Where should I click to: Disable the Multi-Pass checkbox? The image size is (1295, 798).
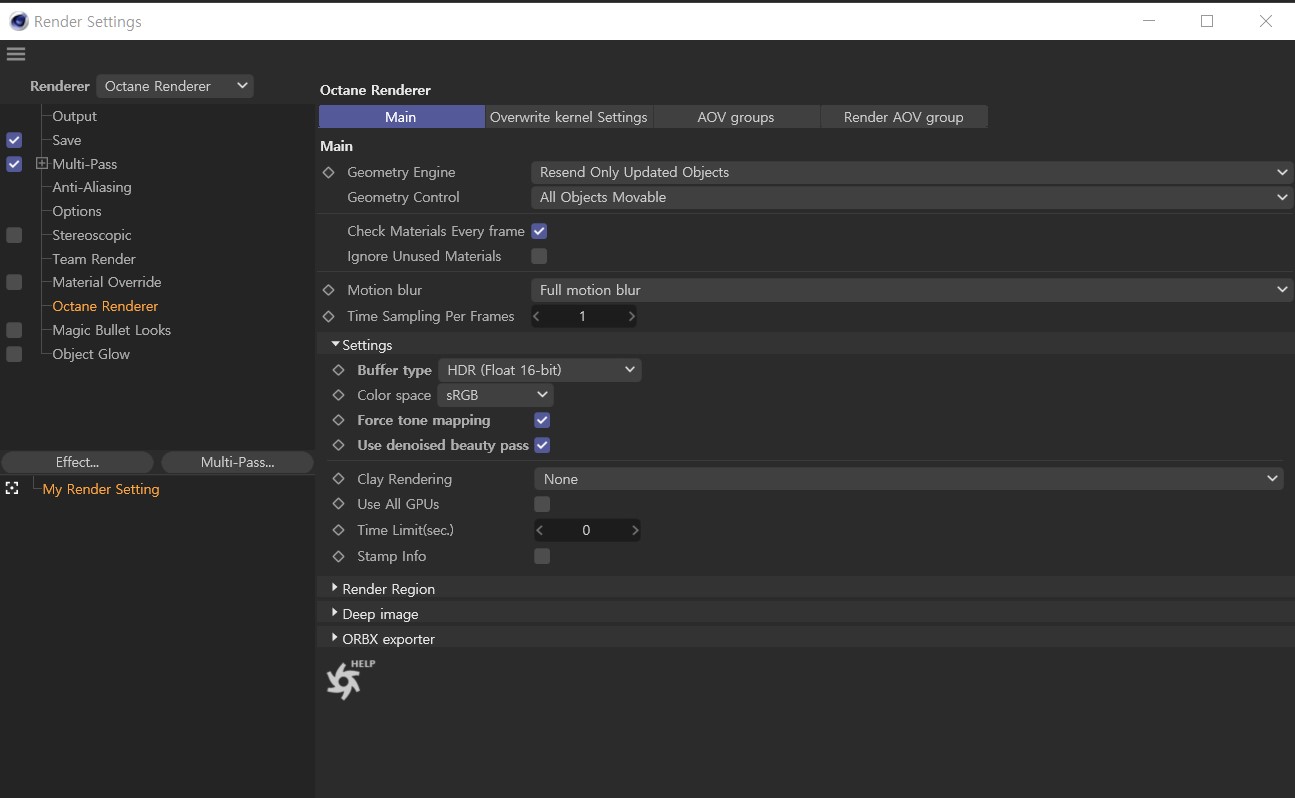coord(14,164)
